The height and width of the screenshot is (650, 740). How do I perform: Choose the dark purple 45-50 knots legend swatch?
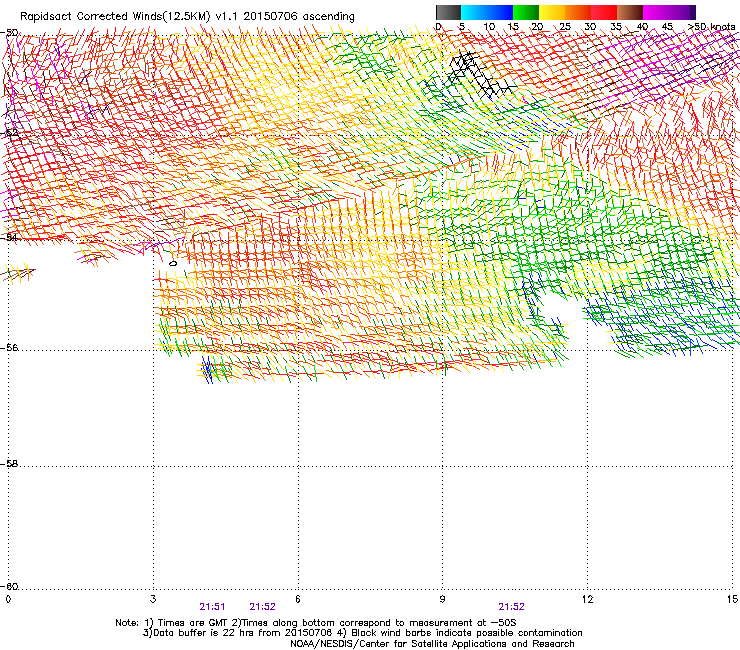[x=682, y=12]
